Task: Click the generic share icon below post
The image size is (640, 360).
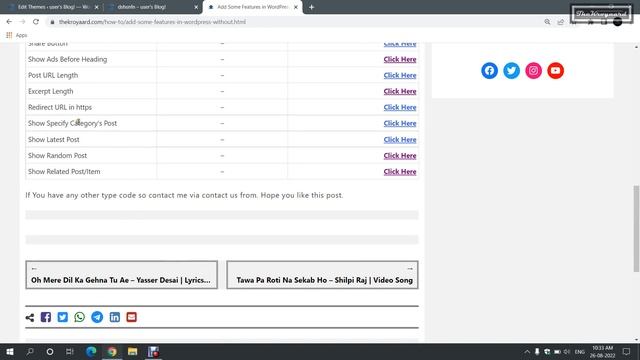Action: tap(30, 317)
